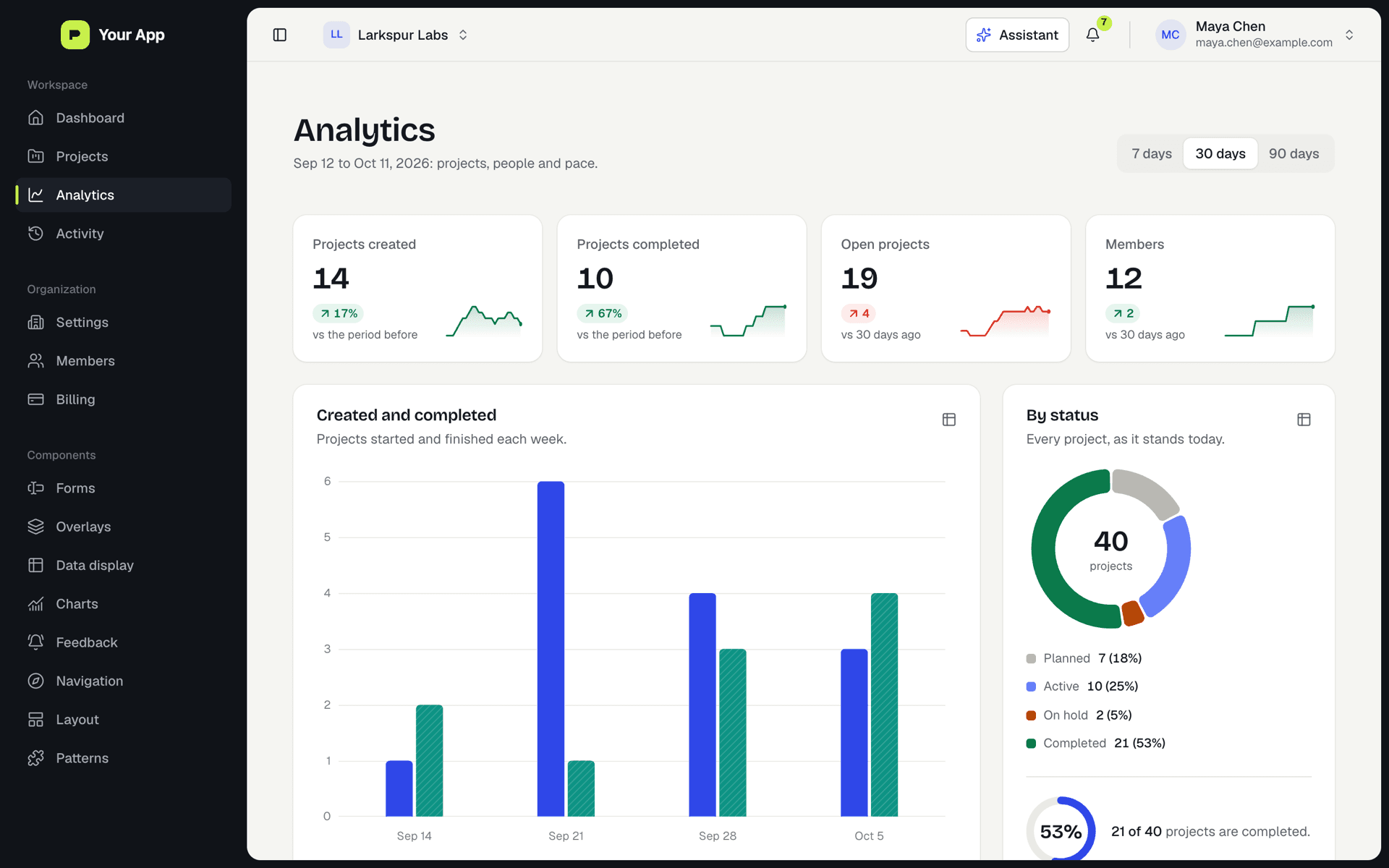Switch range to 7 days
Viewport: 1389px width, 868px height.
1152,153
